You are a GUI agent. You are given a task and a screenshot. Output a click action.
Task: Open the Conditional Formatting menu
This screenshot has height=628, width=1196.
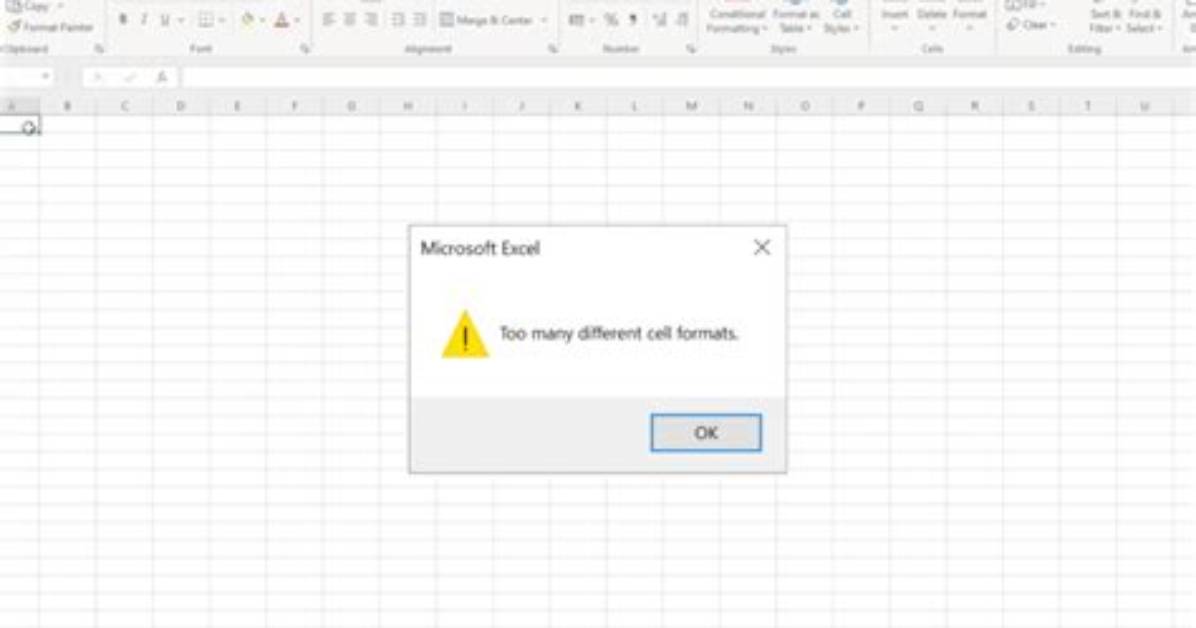(x=737, y=18)
